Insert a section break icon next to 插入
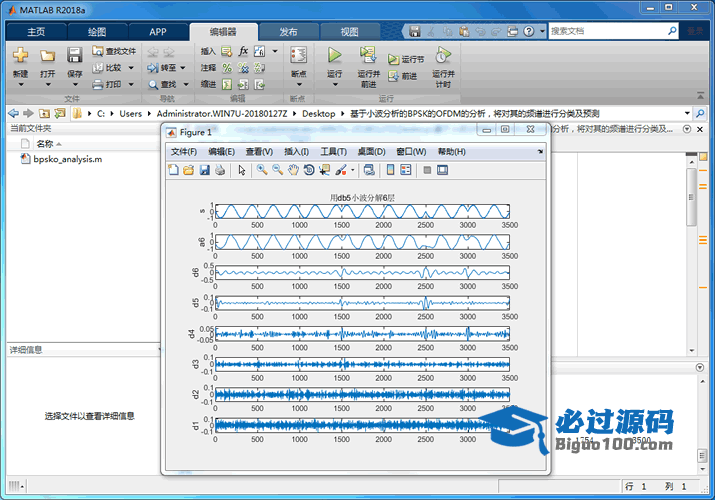 pyautogui.click(x=227, y=52)
